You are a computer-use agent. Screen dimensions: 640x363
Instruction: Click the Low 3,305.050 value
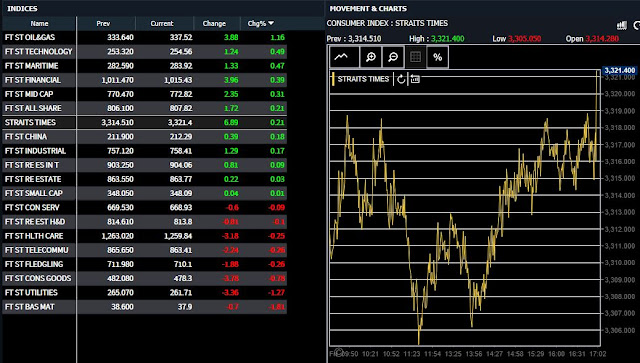[x=524, y=39]
